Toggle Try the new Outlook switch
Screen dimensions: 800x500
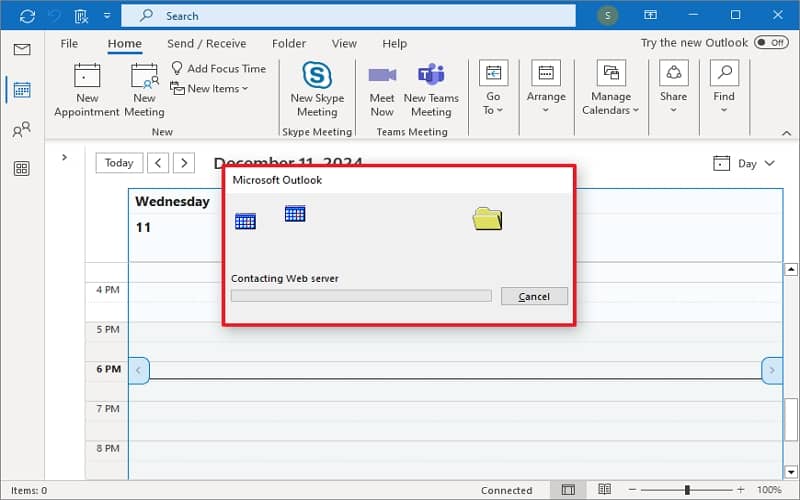coord(771,42)
